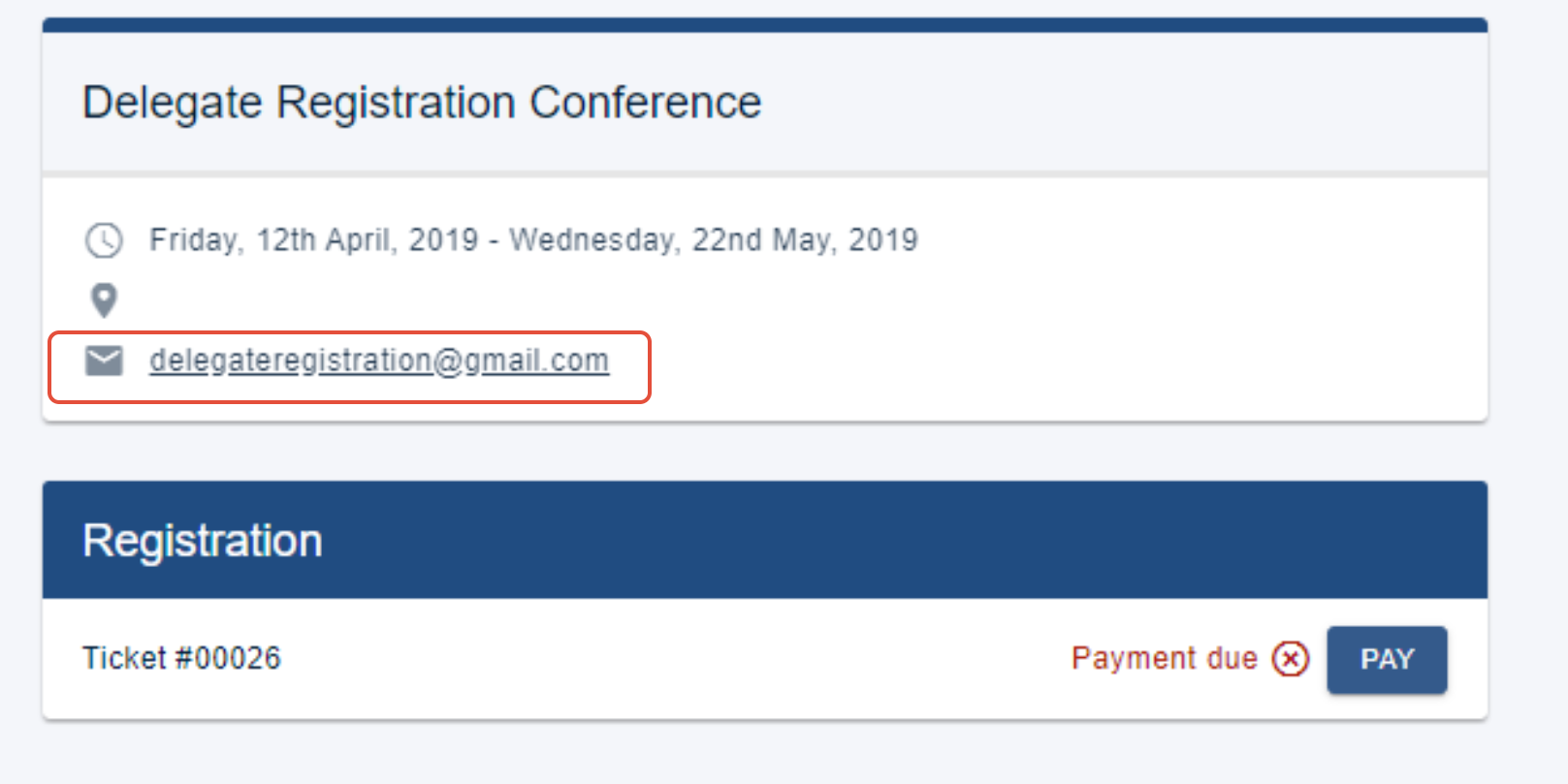Screen dimensions: 1568x784
Task: Click the dark blue bar atop conference card
Action: click(765, 24)
